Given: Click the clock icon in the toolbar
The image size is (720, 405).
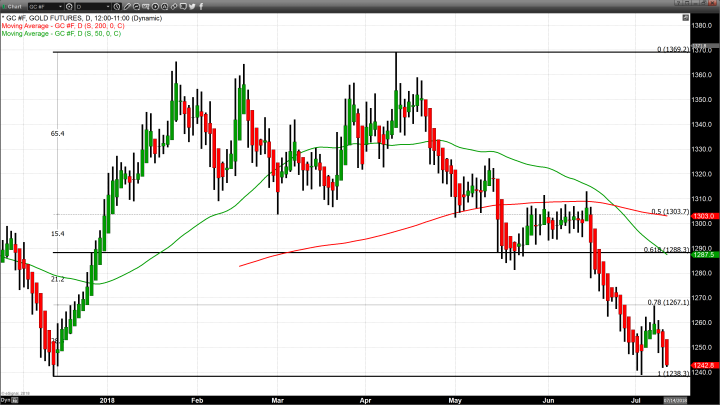Looking at the screenshot, I should pyautogui.click(x=116, y=7).
